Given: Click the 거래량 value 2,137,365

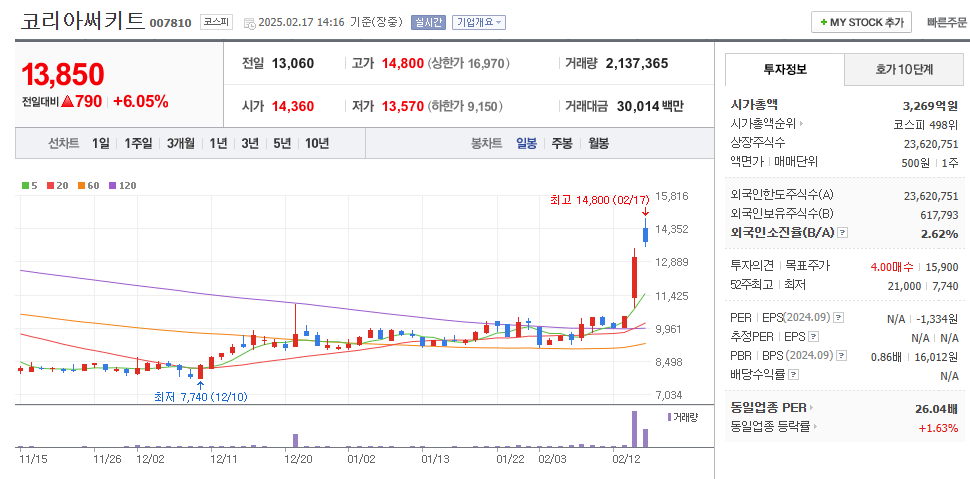Looking at the screenshot, I should click(x=637, y=63).
